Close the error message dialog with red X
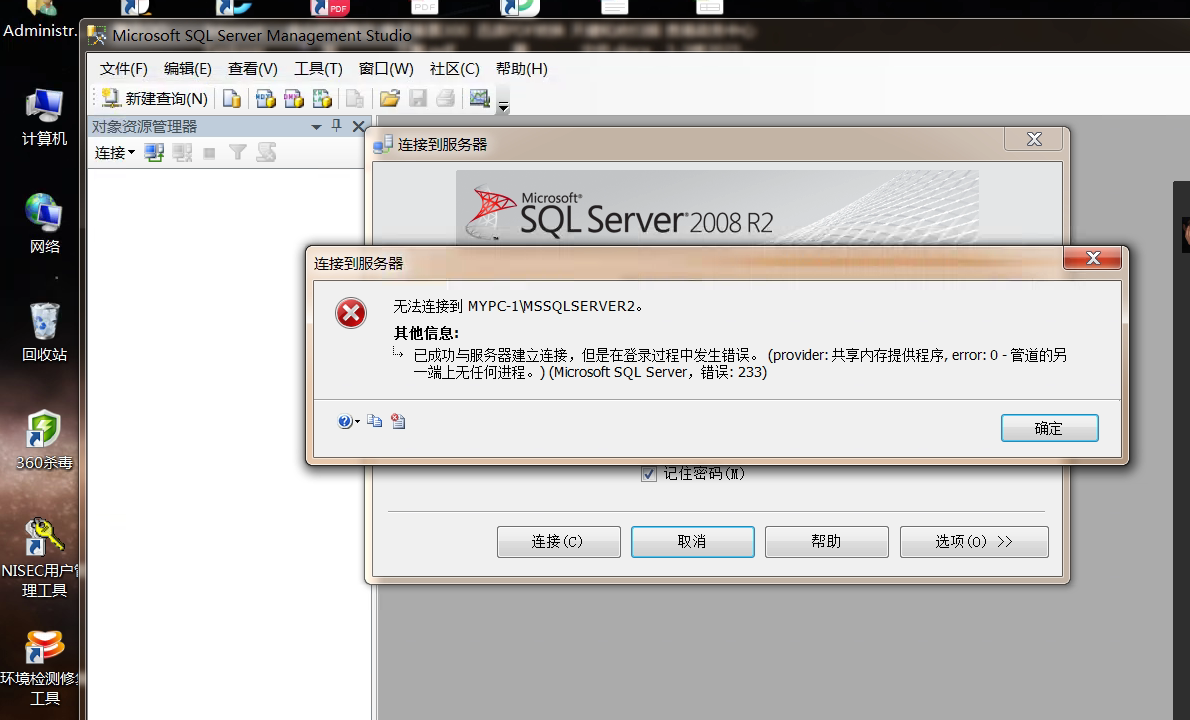This screenshot has height=720, width=1190. [x=1093, y=258]
